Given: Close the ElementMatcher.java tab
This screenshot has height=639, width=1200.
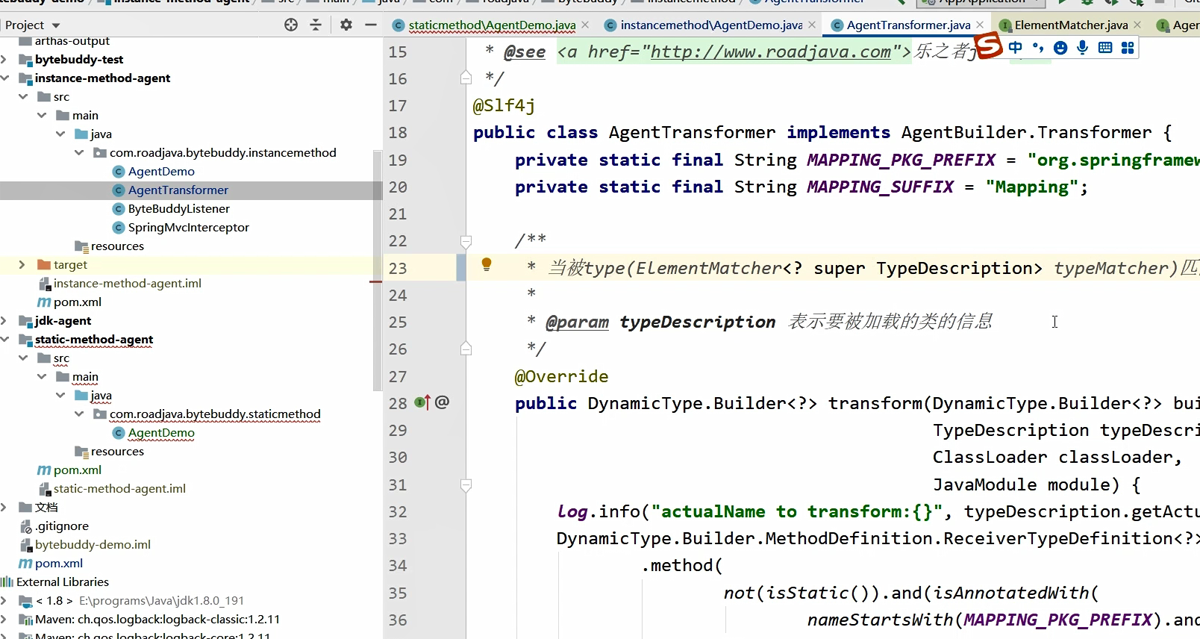Looking at the screenshot, I should (x=1138, y=25).
